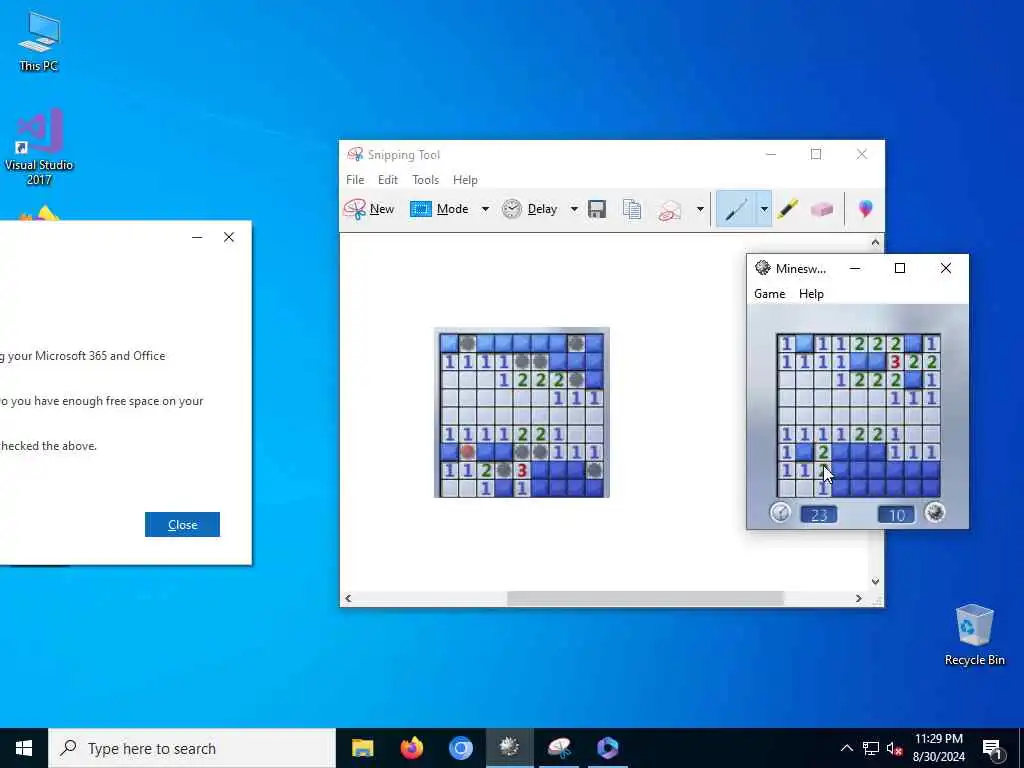
Task: Open the Pen options dropdown arrow
Action: [x=763, y=209]
